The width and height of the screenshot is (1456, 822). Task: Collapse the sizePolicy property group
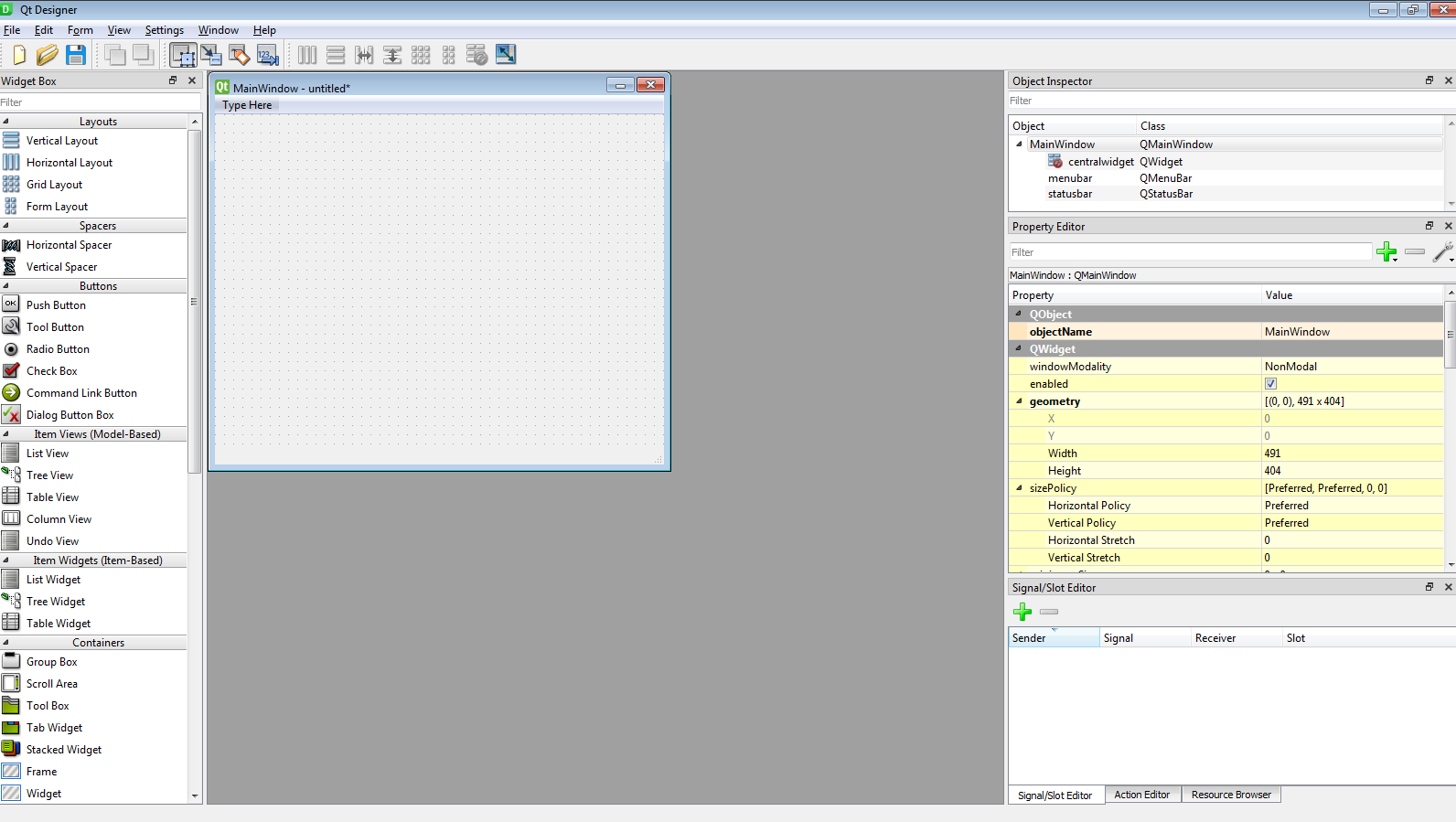point(1019,488)
